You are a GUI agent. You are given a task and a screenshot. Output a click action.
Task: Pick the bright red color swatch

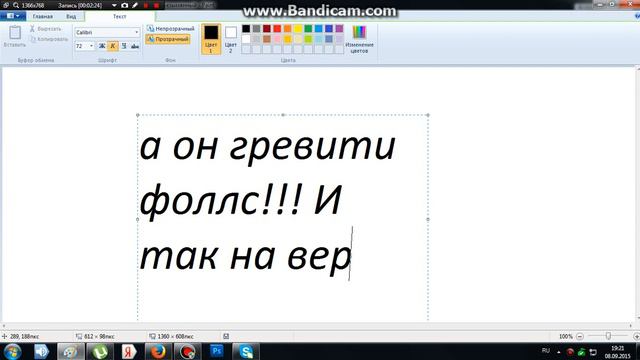[x=277, y=29]
